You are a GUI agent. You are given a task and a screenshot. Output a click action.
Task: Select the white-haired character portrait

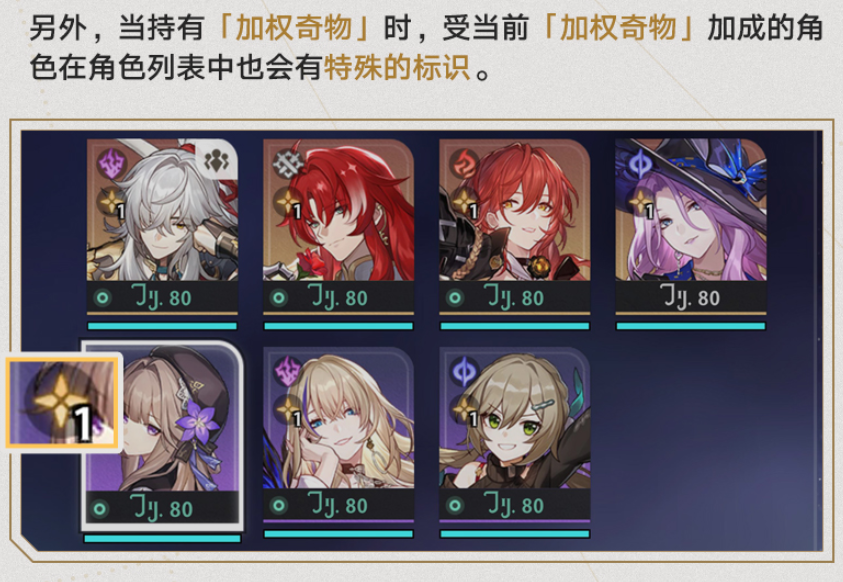tap(162, 210)
